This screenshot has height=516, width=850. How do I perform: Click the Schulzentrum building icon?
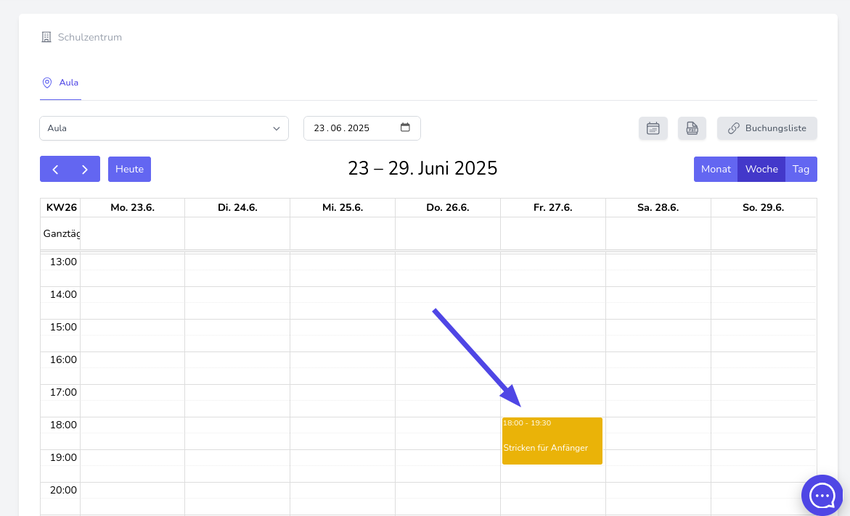[46, 37]
